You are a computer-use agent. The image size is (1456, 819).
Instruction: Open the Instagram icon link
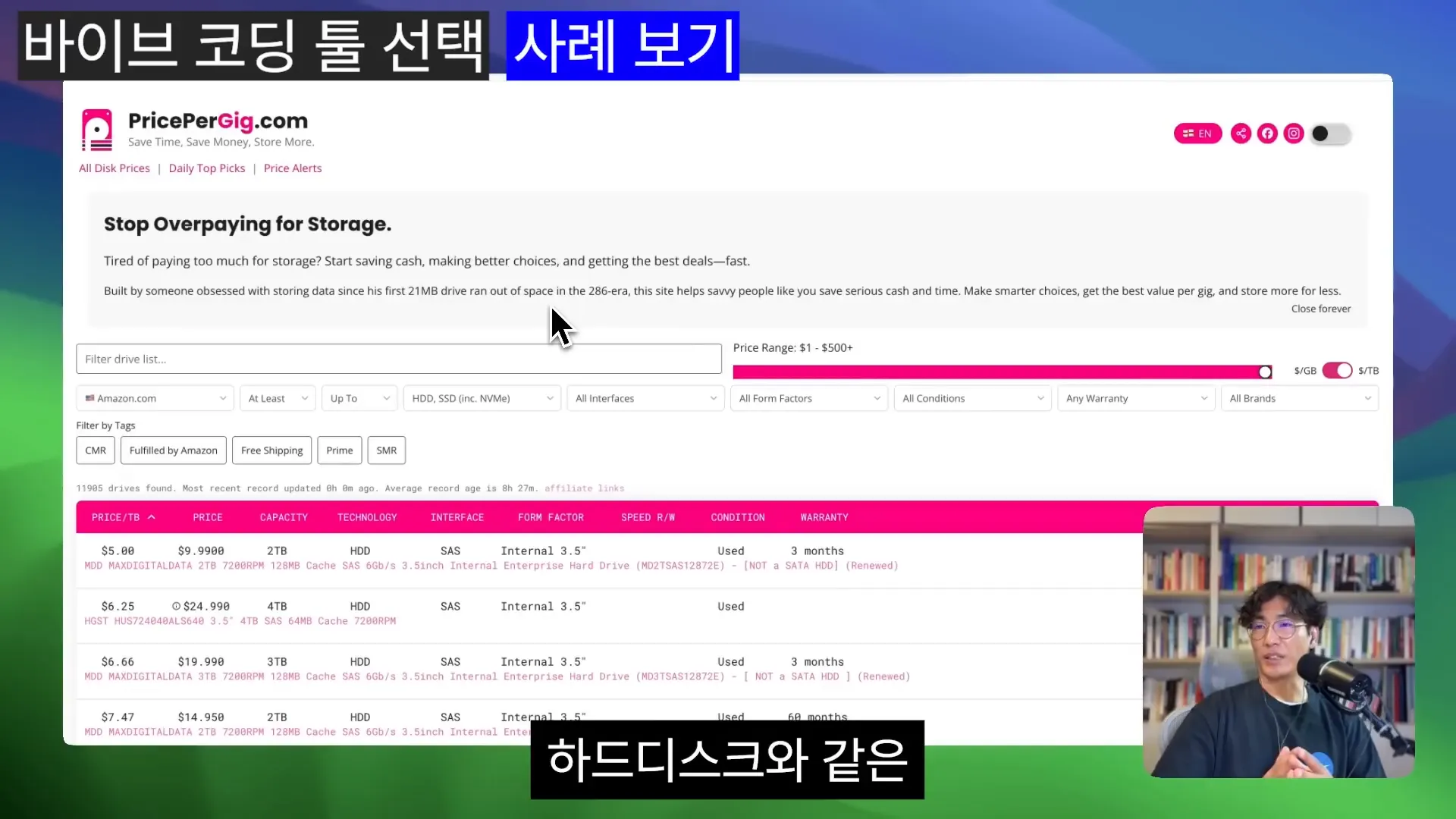click(1294, 133)
